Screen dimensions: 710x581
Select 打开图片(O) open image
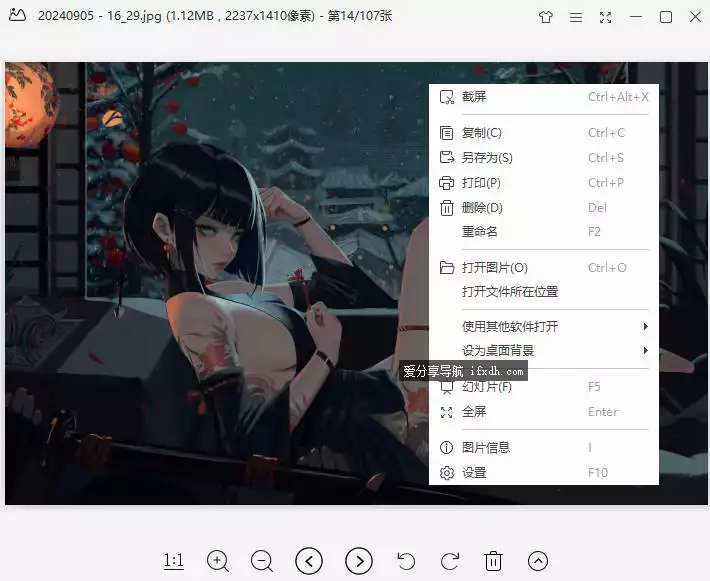click(x=544, y=268)
